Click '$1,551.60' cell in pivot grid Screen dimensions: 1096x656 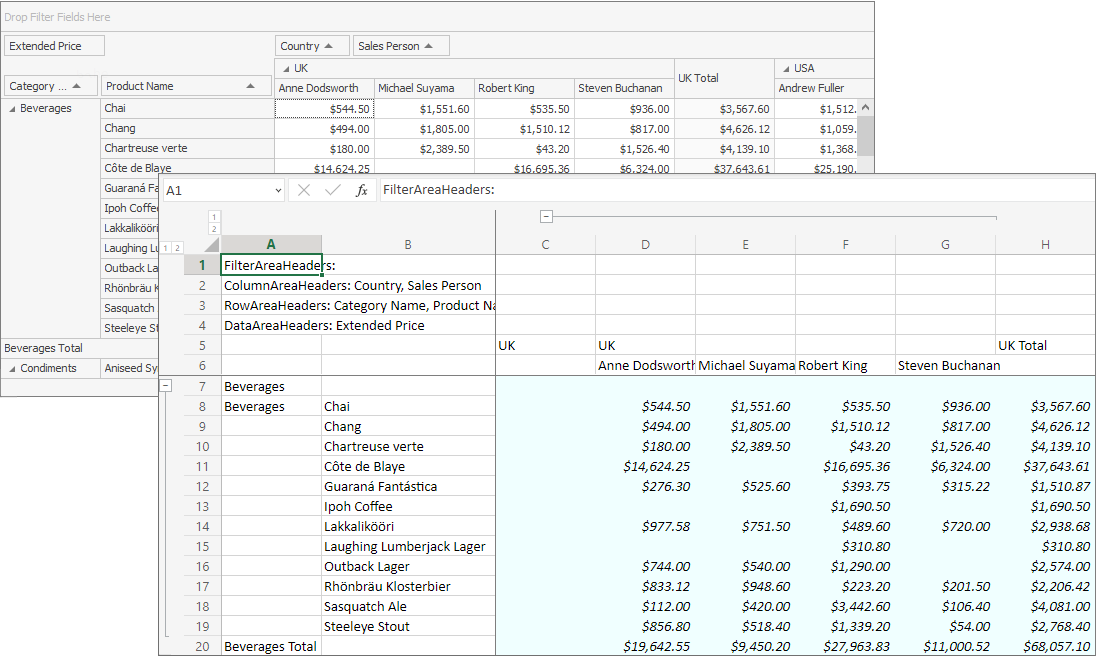[x=424, y=109]
